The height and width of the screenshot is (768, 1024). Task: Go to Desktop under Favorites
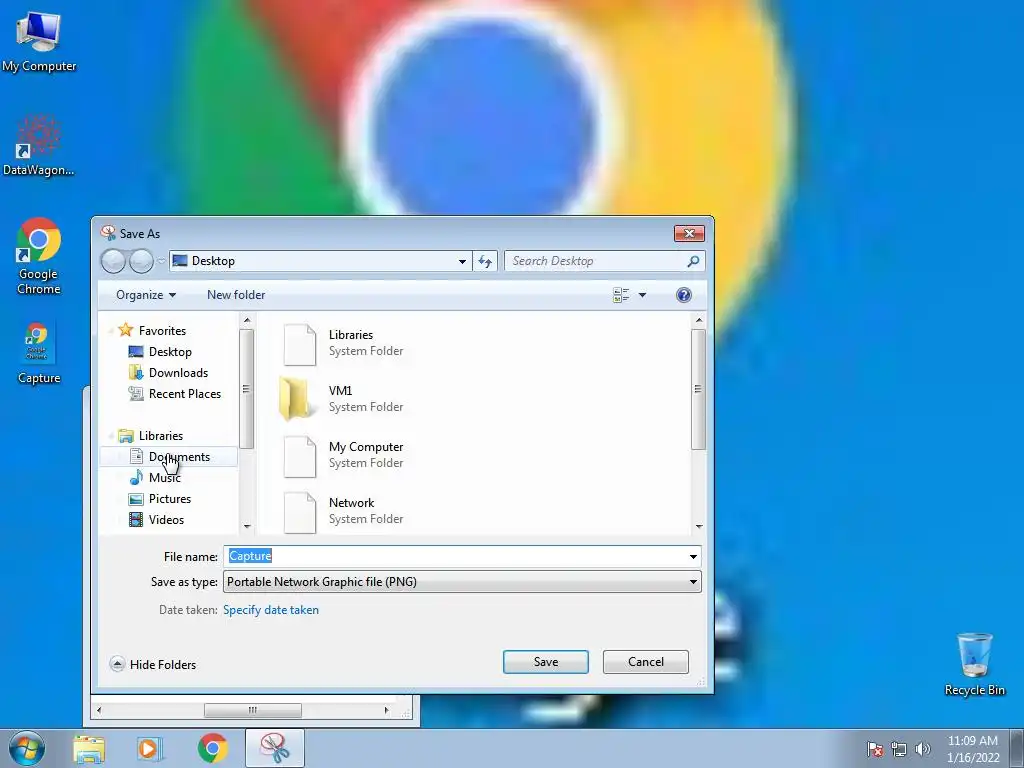pyautogui.click(x=170, y=352)
